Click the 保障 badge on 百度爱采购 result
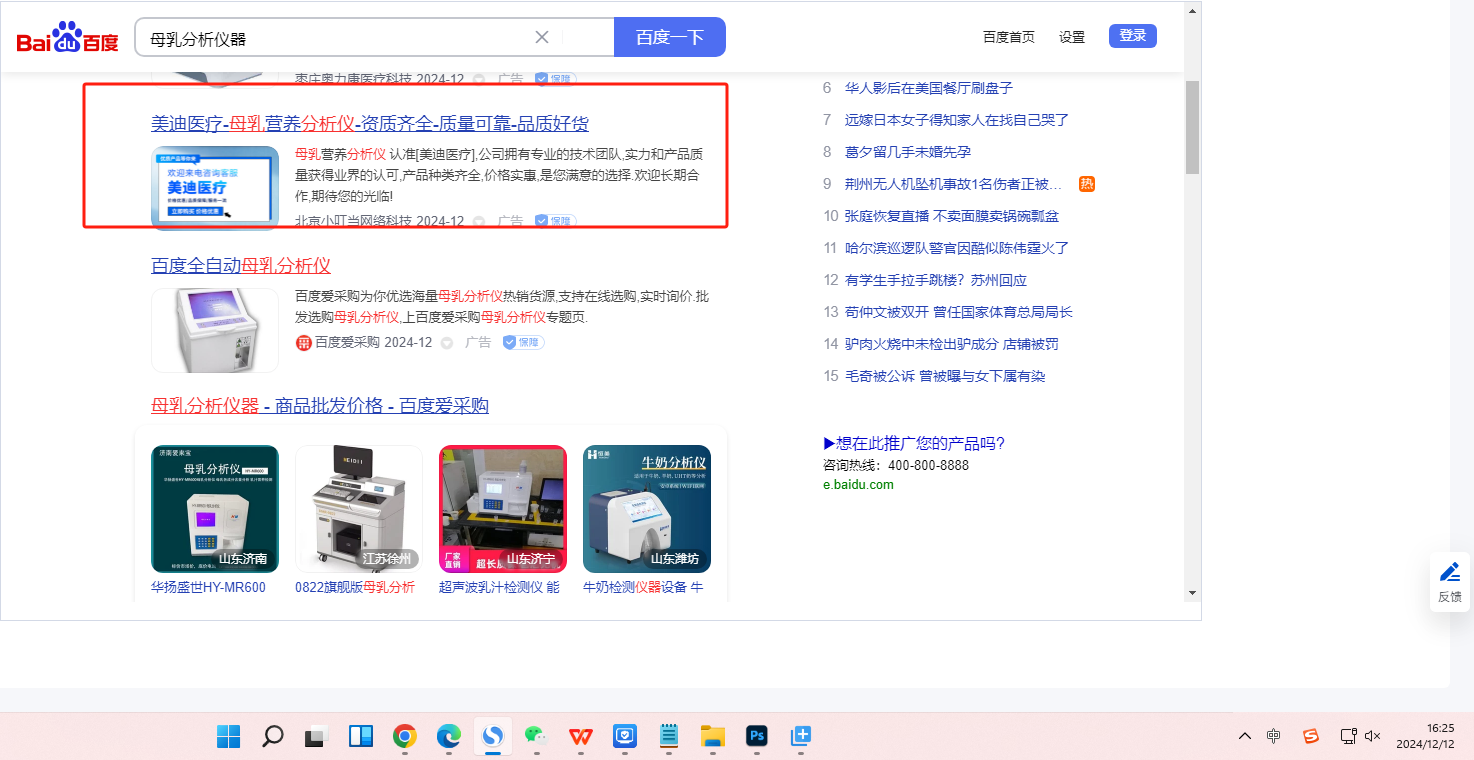Screen dimensions: 1474x760 (523, 342)
